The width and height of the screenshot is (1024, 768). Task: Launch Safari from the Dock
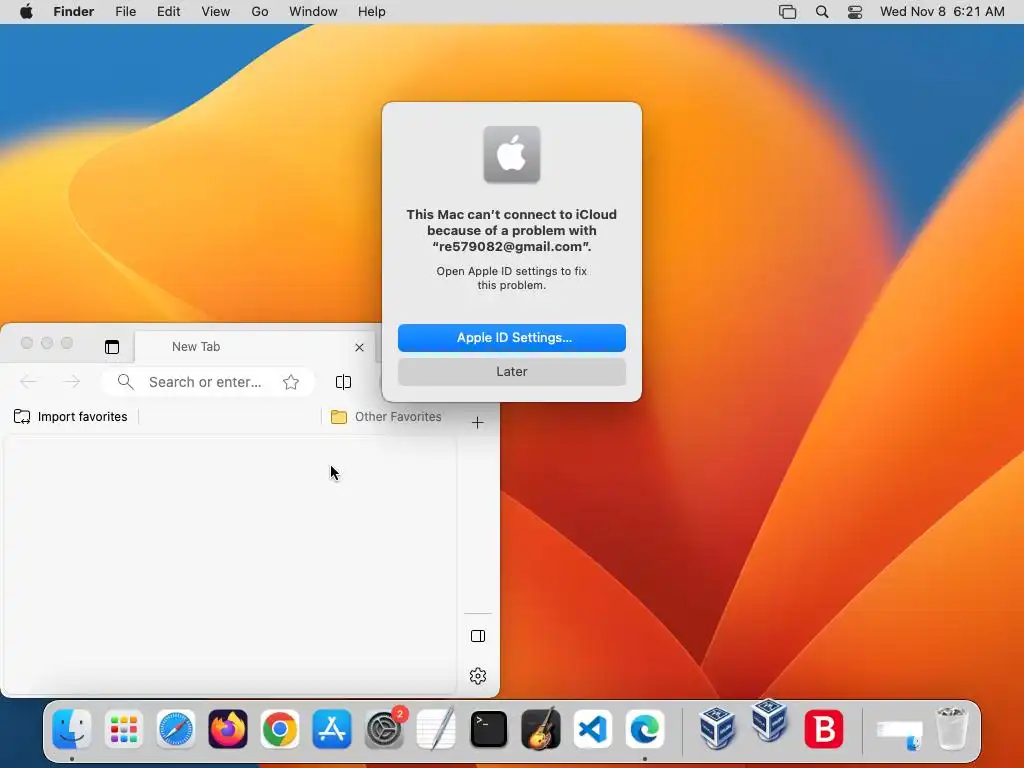(x=176, y=729)
